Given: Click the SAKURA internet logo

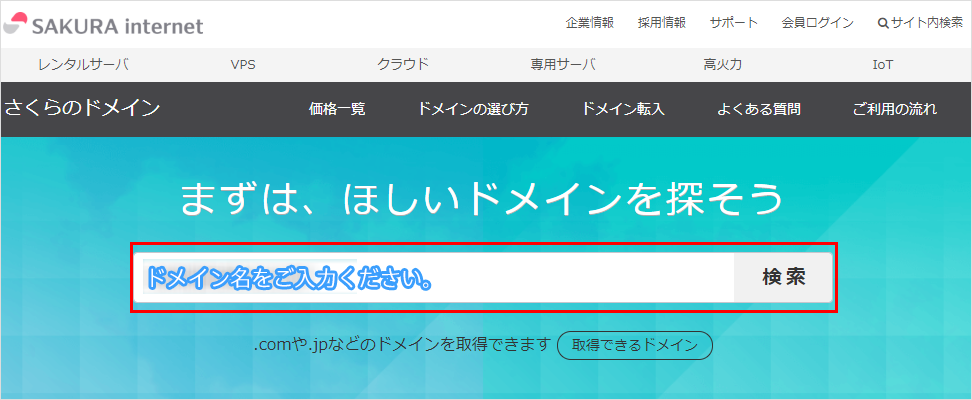Looking at the screenshot, I should pos(103,25).
